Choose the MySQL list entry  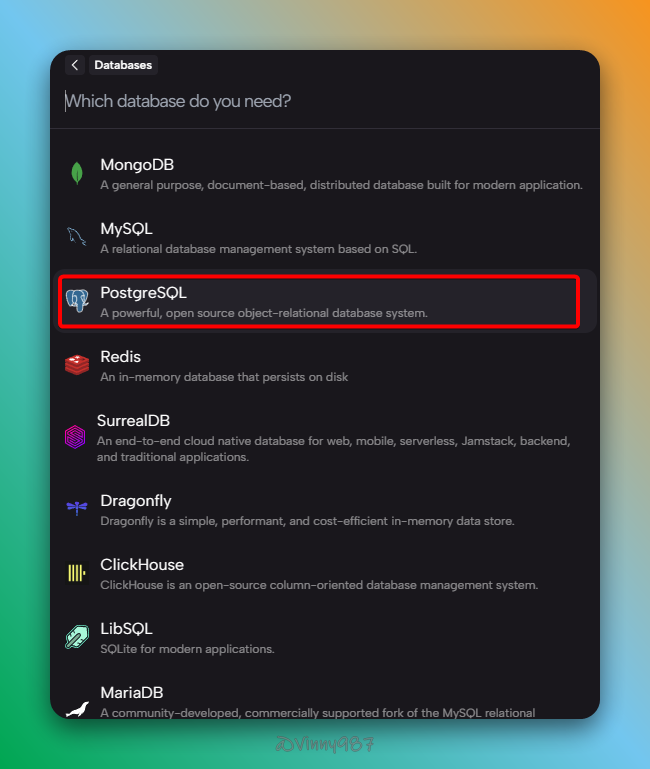coord(300,237)
